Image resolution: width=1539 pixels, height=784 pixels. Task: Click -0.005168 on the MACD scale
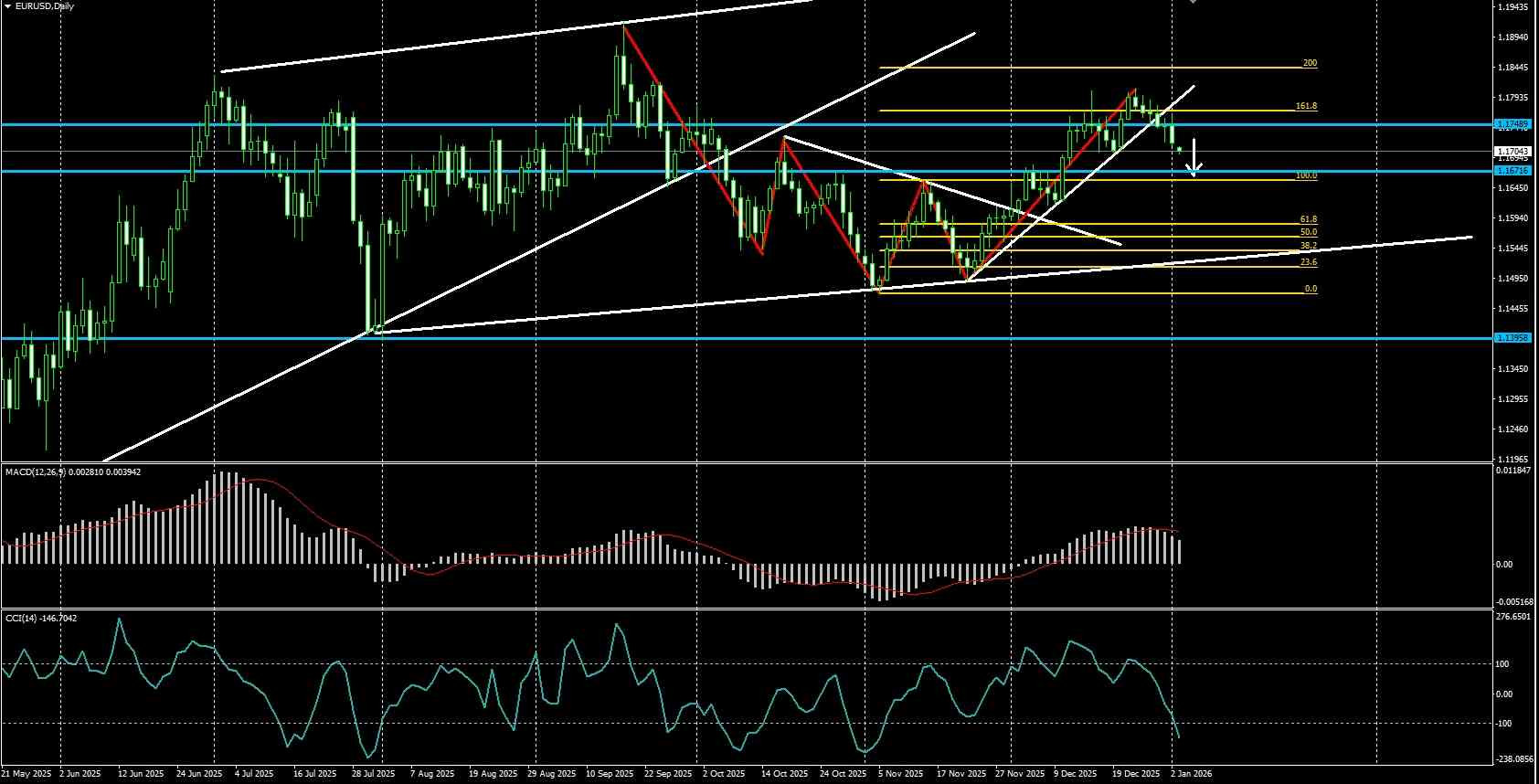[1514, 601]
